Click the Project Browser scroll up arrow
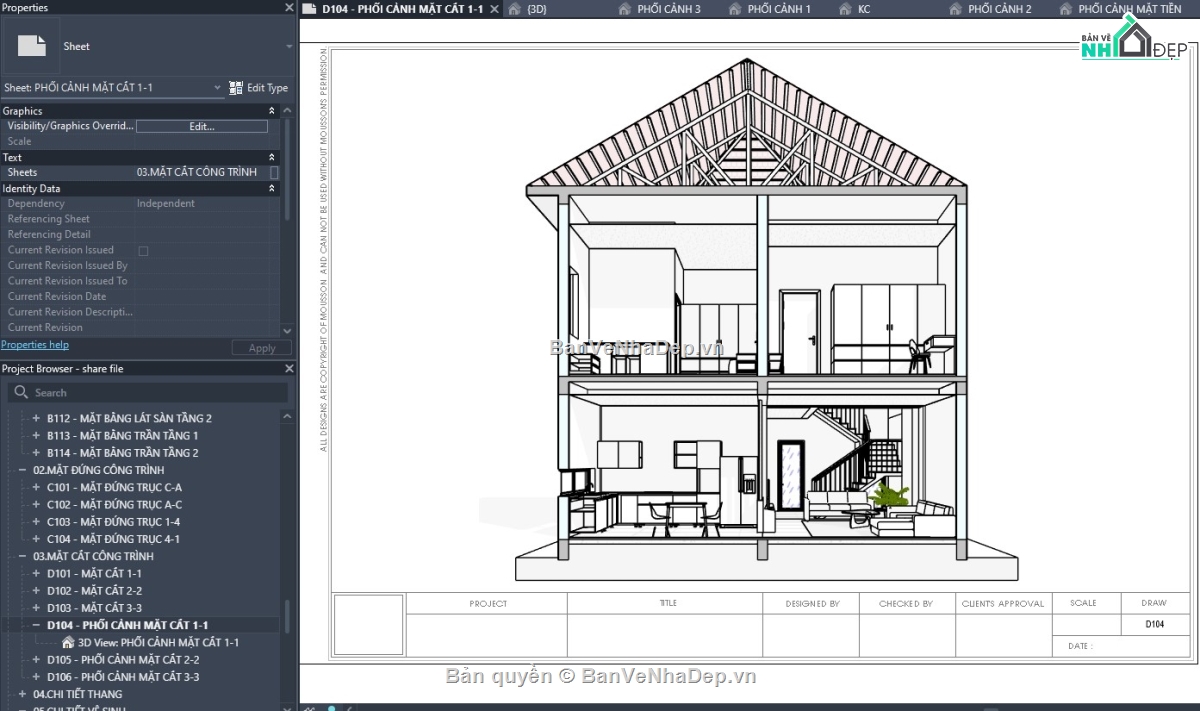This screenshot has width=1200, height=711. pos(288,415)
